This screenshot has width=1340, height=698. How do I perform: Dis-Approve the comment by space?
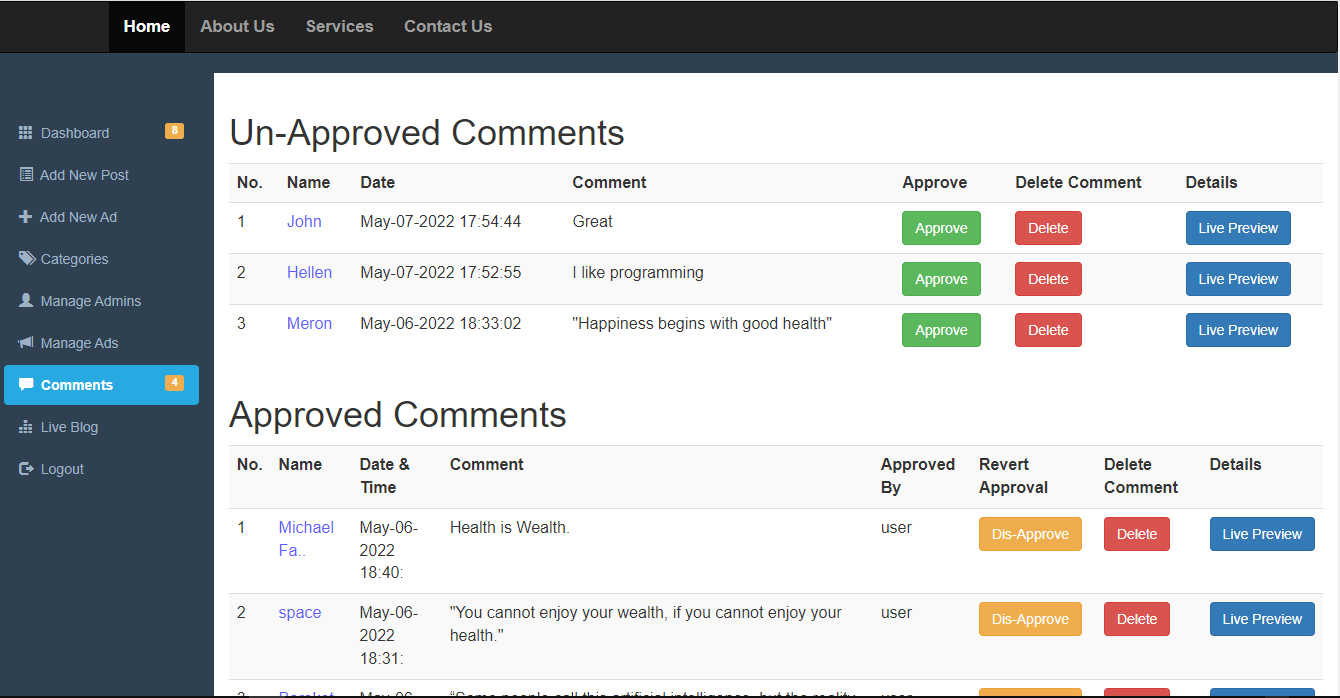click(1030, 619)
